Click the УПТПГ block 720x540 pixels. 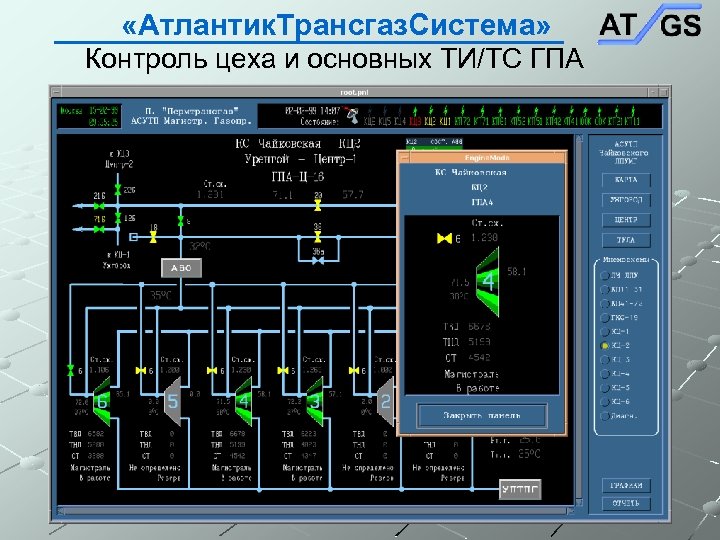(520, 489)
